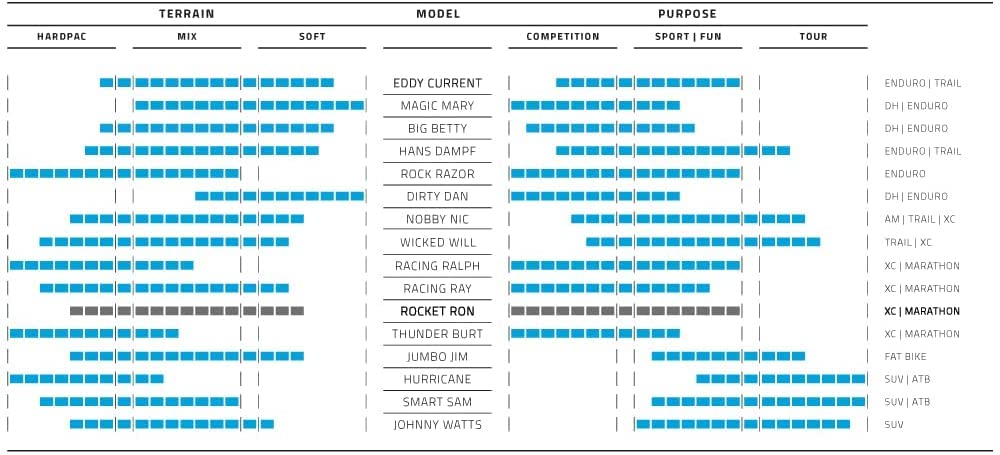This screenshot has height=455, width=1000.
Task: Select the highlighted ROCKET RON model
Action: [x=437, y=311]
